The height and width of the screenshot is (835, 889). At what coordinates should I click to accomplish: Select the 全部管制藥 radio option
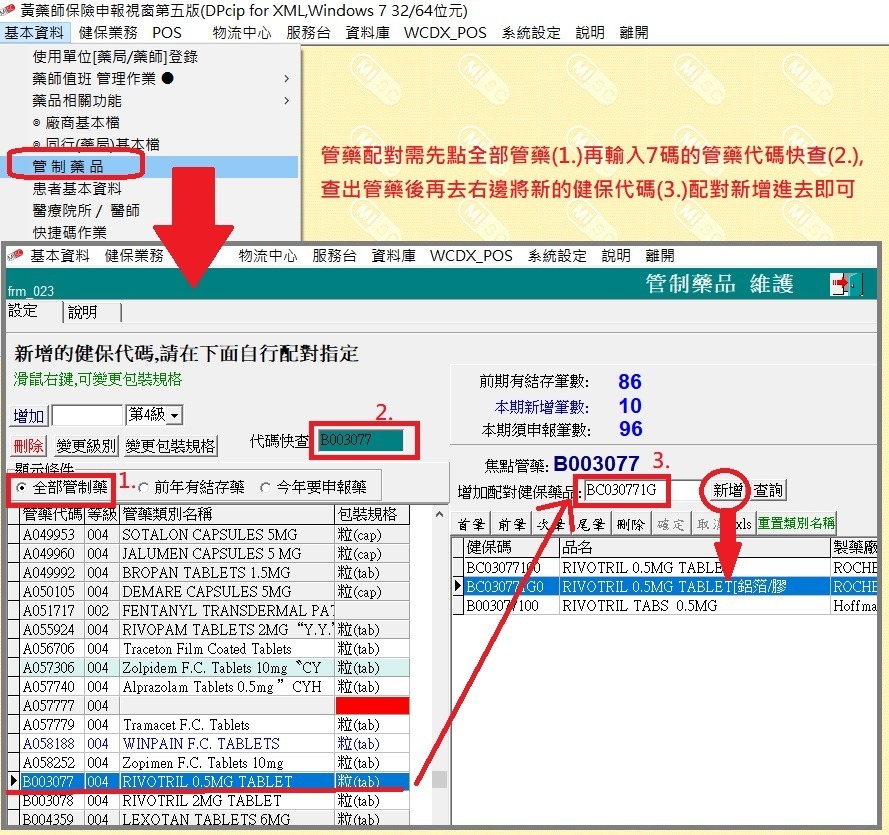point(23,487)
